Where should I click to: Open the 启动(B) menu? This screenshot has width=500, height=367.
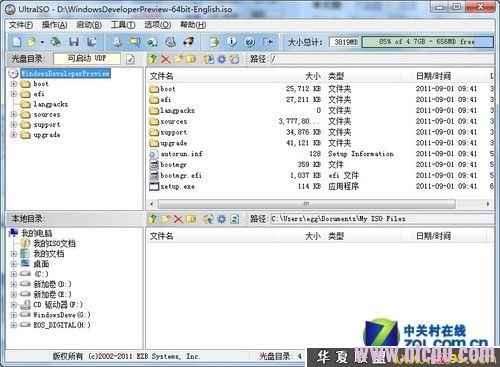tap(89, 25)
